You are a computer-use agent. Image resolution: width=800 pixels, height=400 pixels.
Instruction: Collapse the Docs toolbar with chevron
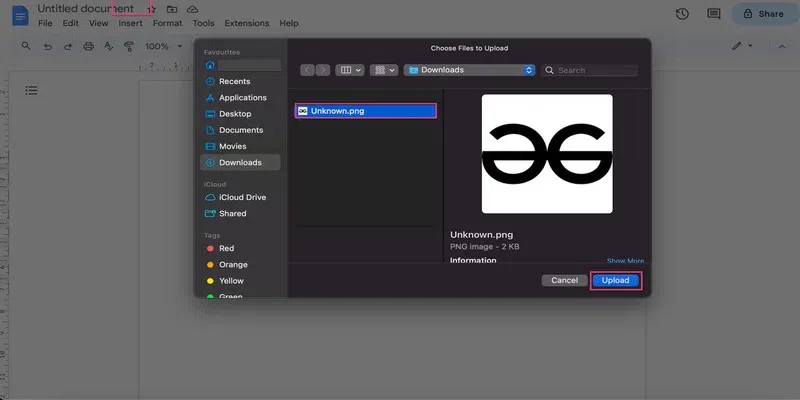782,46
